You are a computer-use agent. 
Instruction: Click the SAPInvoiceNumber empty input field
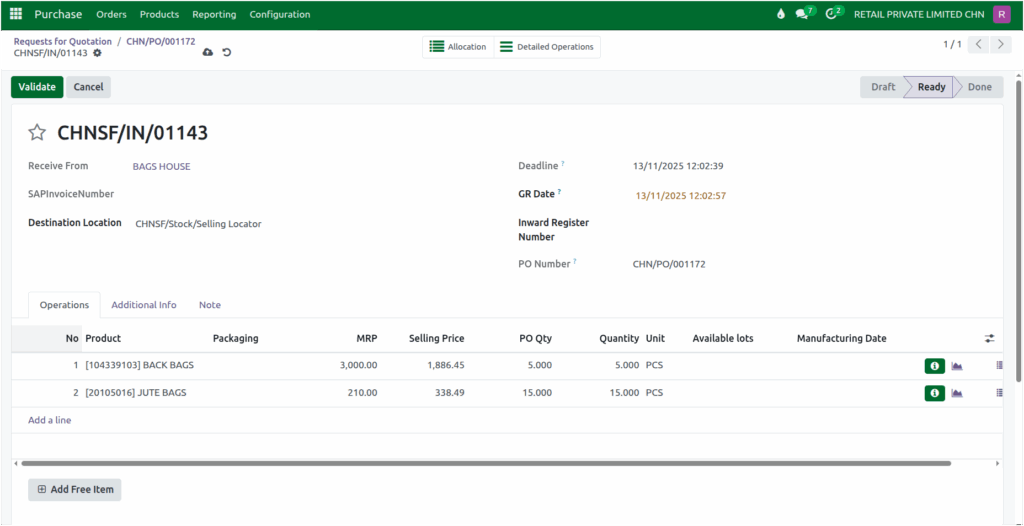pos(313,194)
